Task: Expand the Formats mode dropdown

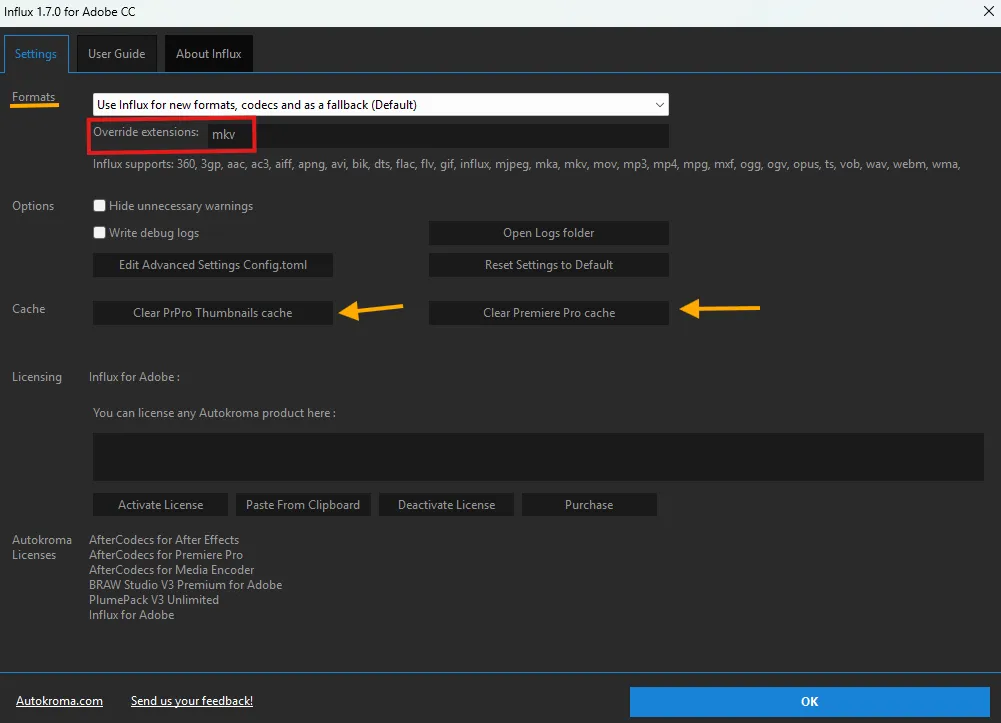Action: pyautogui.click(x=380, y=105)
